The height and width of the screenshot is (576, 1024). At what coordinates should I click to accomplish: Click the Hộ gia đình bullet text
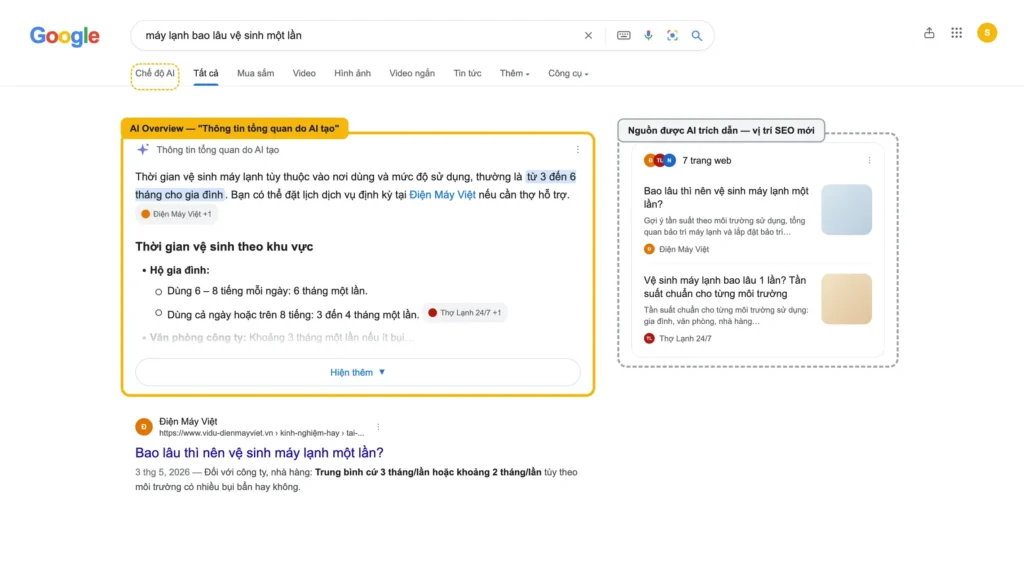(x=180, y=270)
